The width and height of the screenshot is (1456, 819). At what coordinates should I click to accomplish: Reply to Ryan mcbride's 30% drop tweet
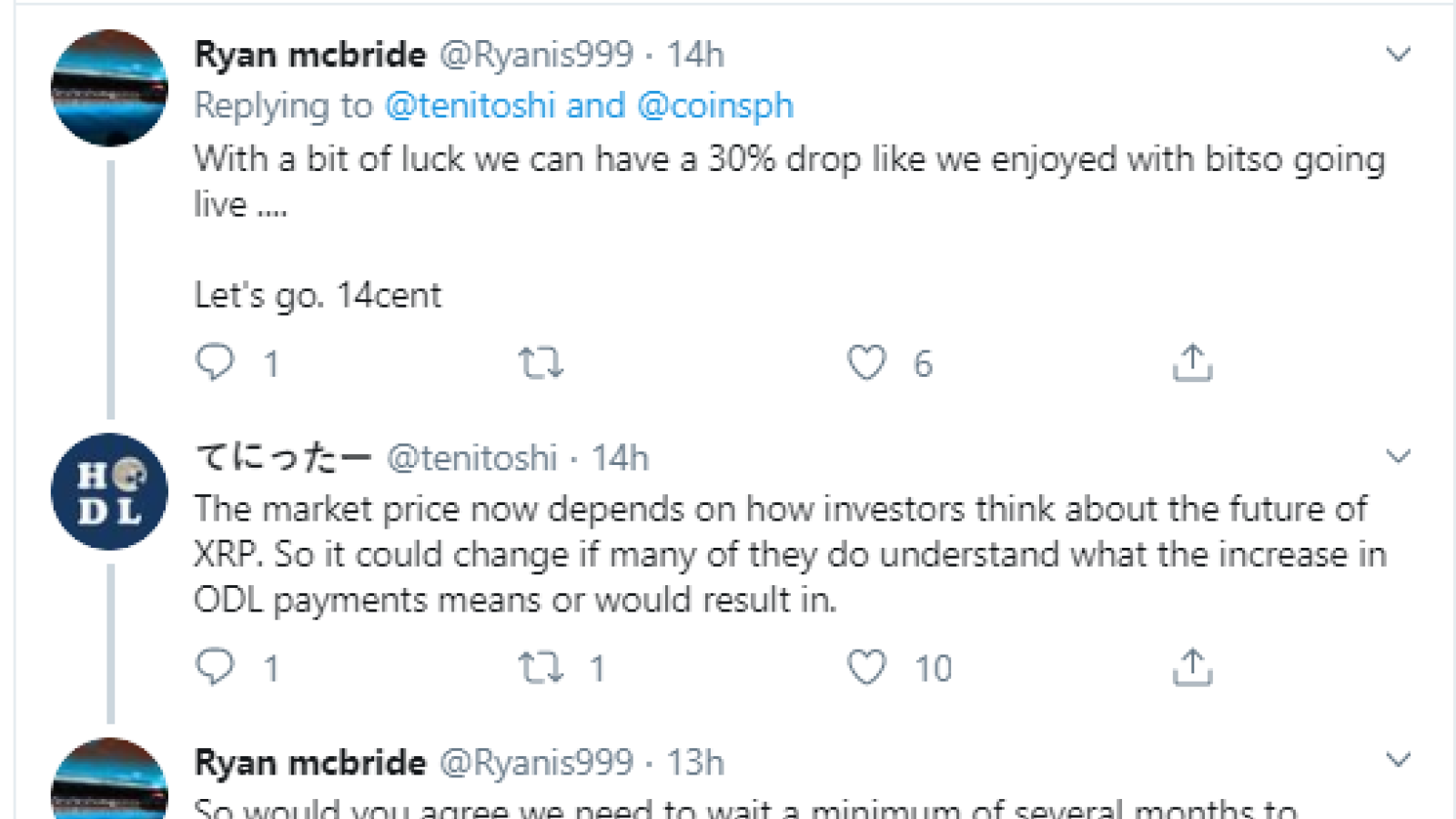tap(216, 362)
